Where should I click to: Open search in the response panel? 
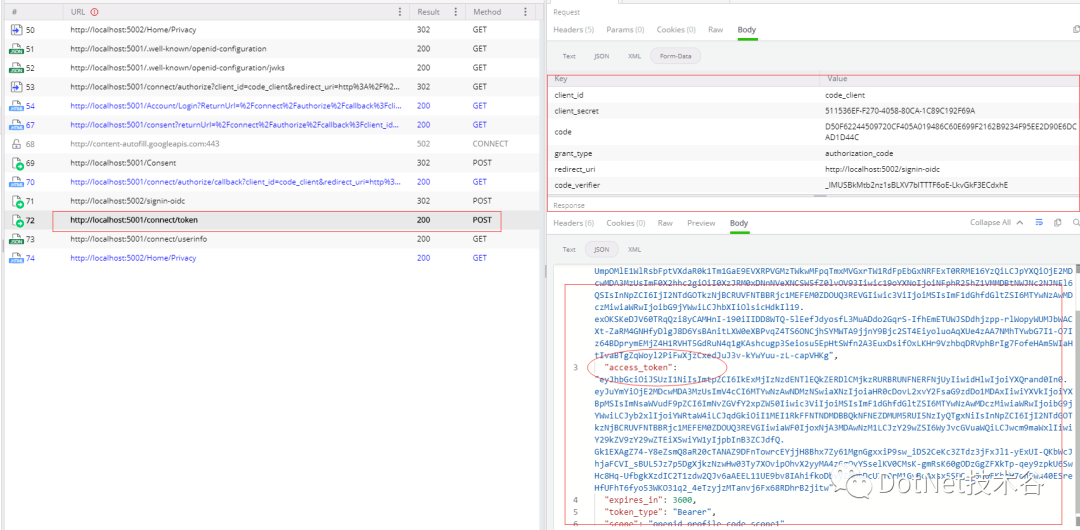[x=1075, y=223]
